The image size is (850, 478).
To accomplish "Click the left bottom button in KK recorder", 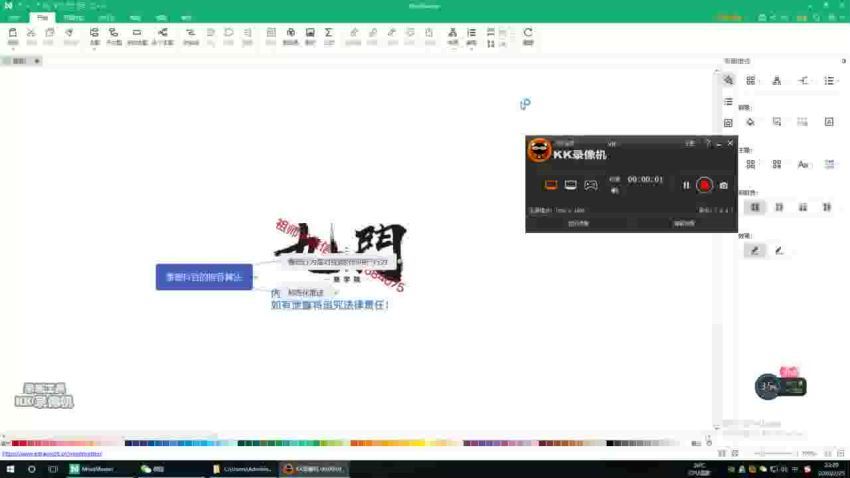I will tap(578, 223).
